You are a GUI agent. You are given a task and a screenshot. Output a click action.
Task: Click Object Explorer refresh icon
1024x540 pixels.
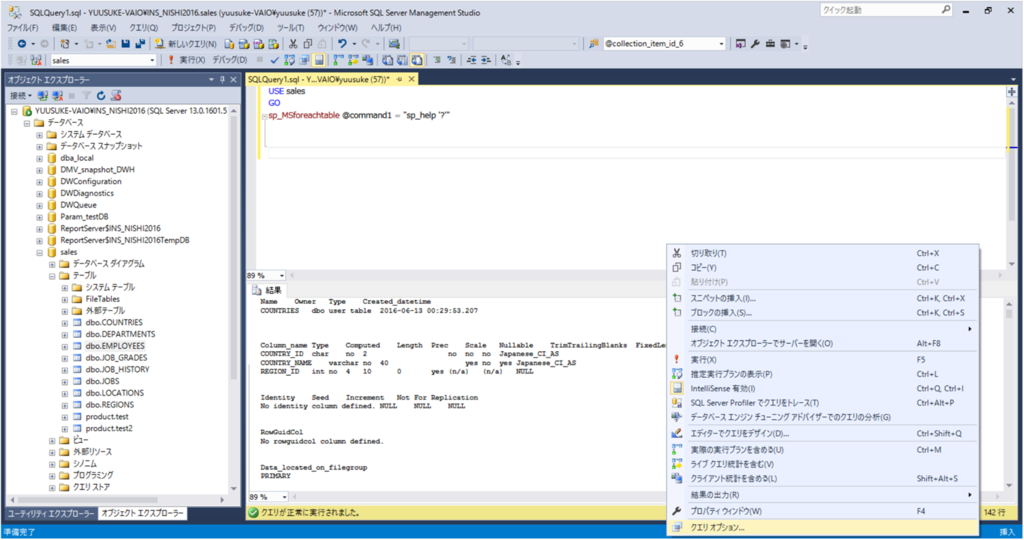coord(101,95)
